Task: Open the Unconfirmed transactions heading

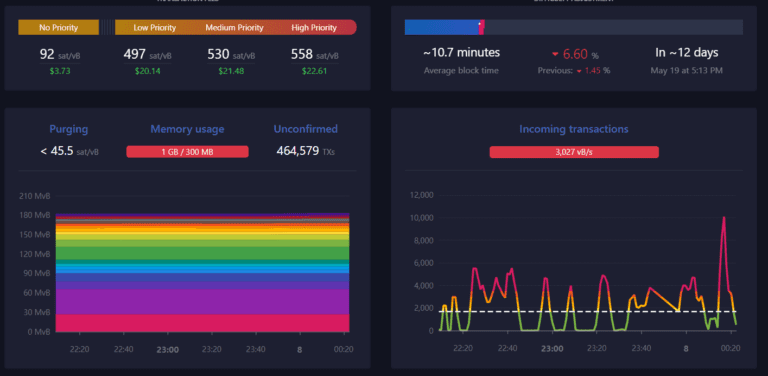Action: coord(306,129)
